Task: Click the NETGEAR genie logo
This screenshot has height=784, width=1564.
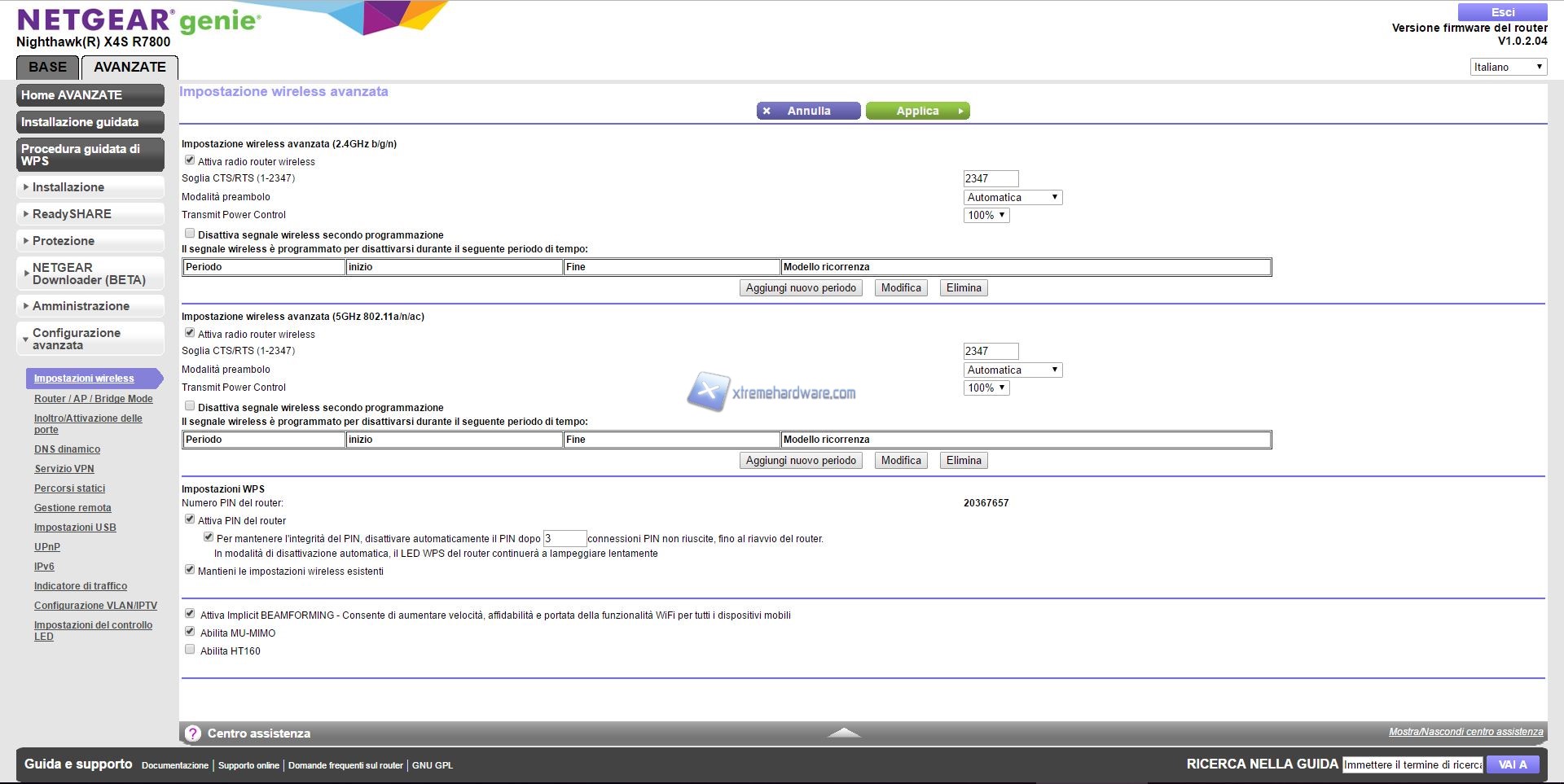Action: pyautogui.click(x=138, y=20)
